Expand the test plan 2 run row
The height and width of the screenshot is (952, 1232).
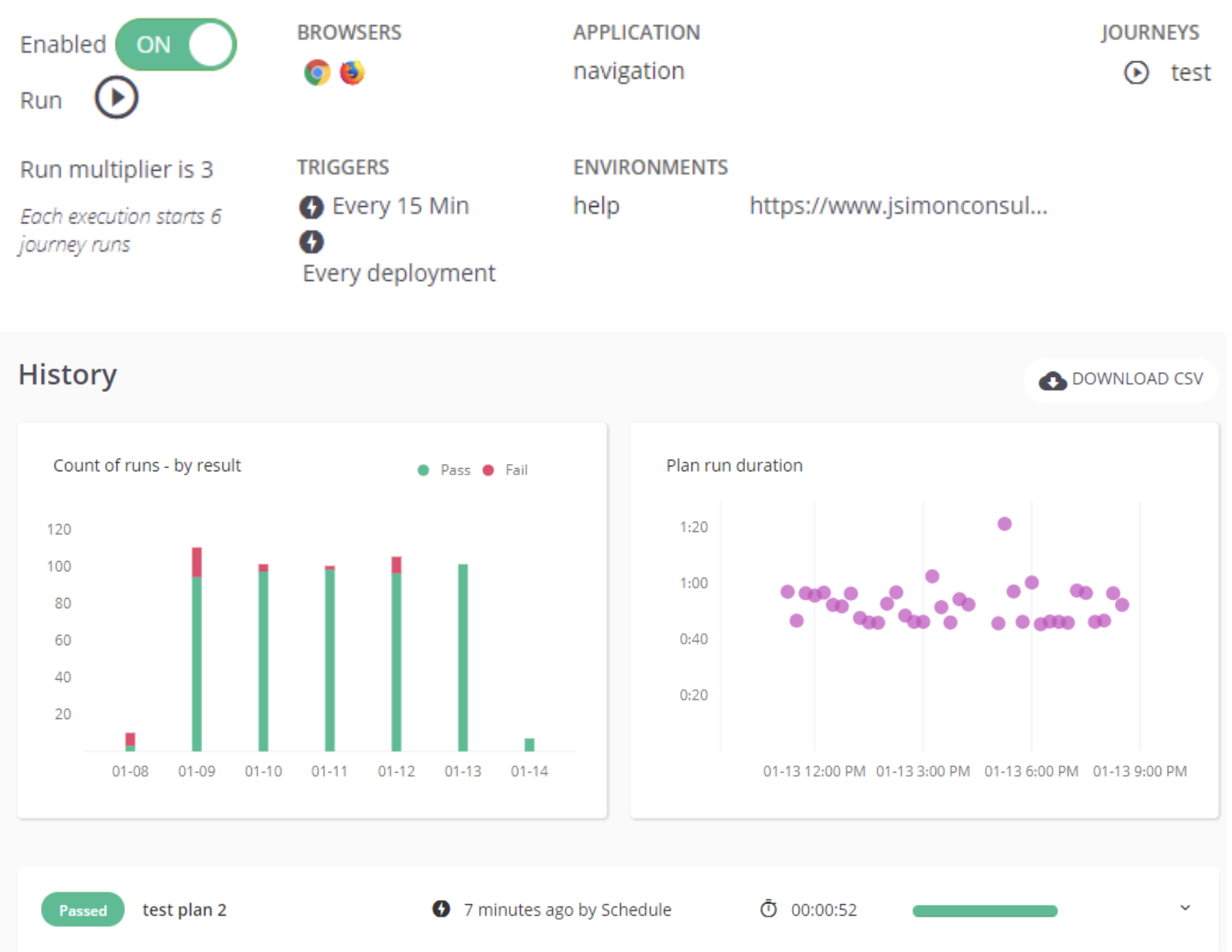1185,908
